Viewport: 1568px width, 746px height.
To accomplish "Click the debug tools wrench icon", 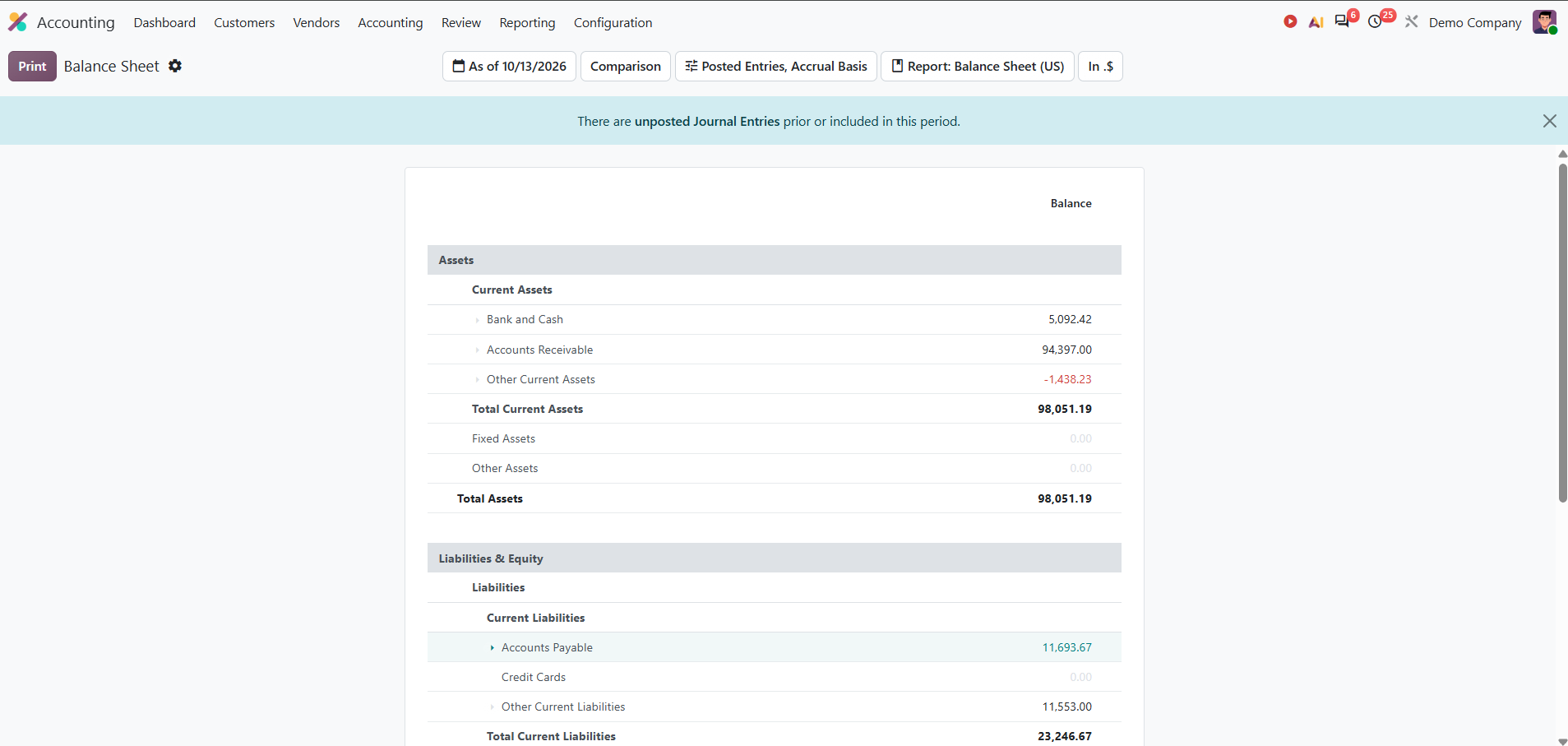I will (x=1412, y=22).
